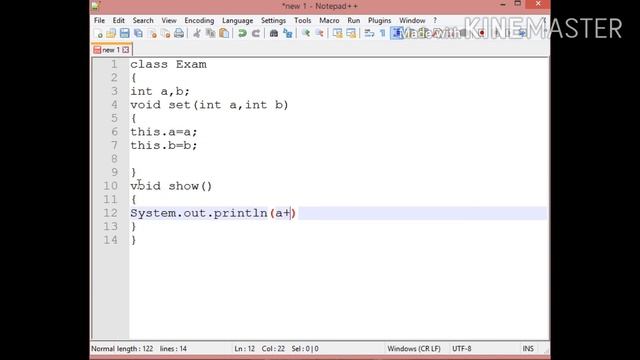Open the Settings menu
Image resolution: width=640 pixels, height=360 pixels.
273,20
